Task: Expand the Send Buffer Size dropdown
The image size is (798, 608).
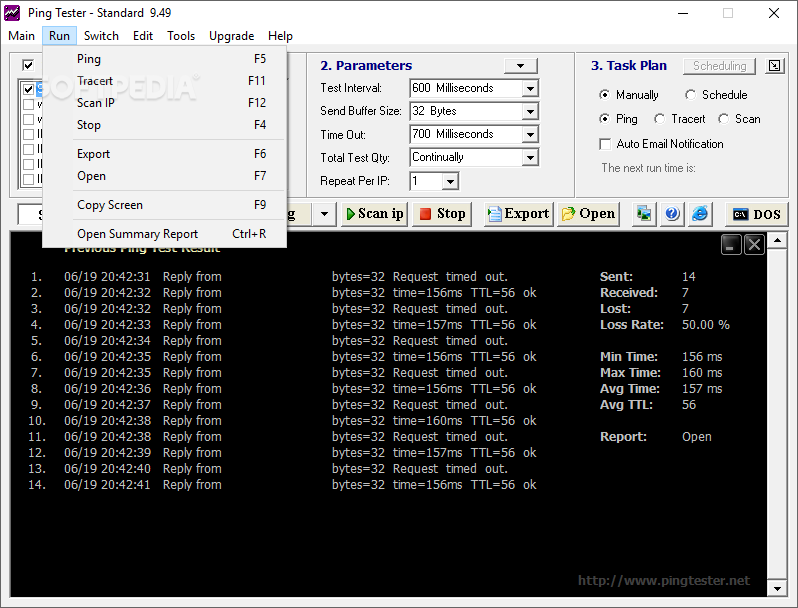Action: point(530,111)
